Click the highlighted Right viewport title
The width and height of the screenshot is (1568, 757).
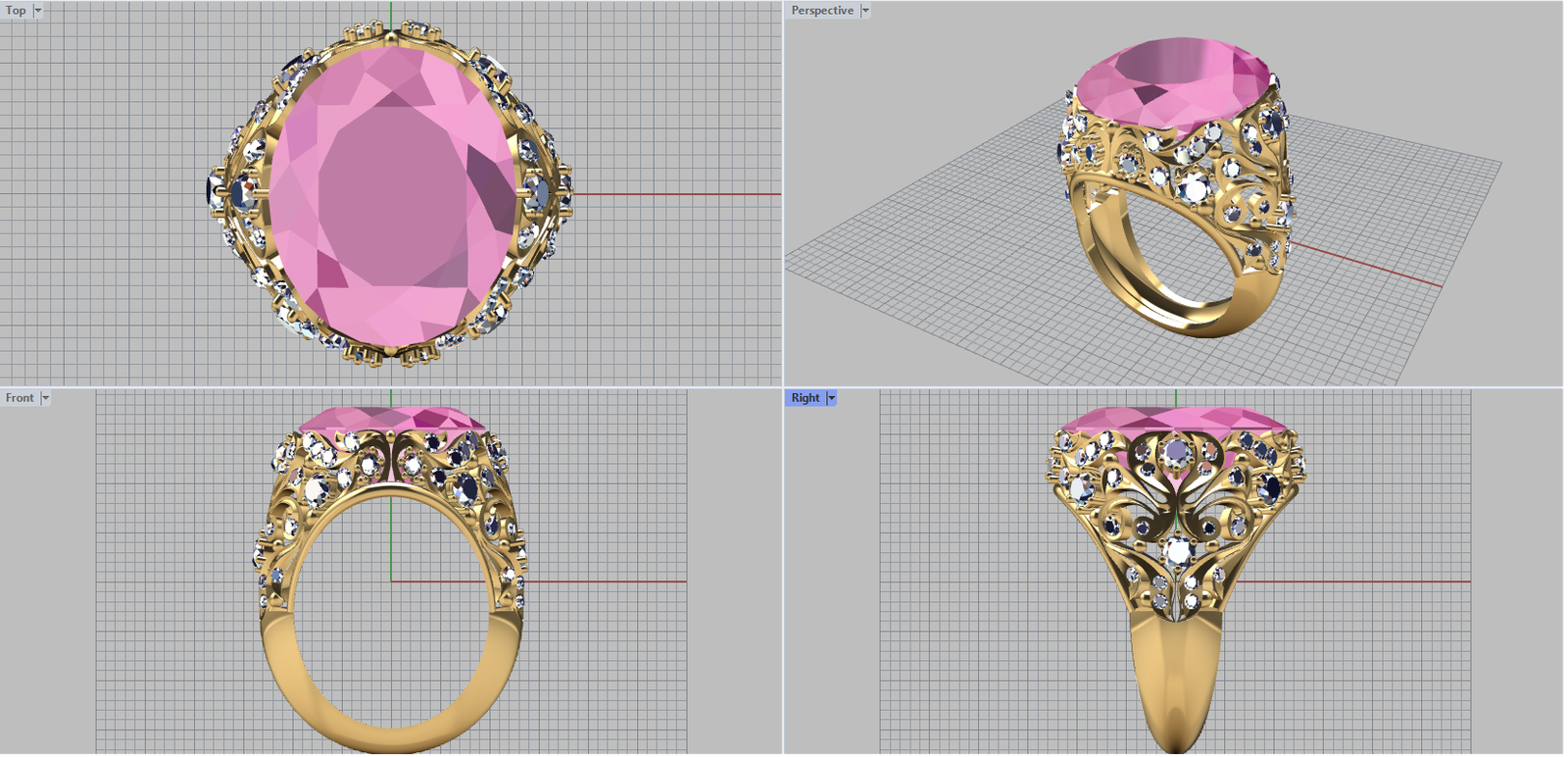(x=805, y=398)
